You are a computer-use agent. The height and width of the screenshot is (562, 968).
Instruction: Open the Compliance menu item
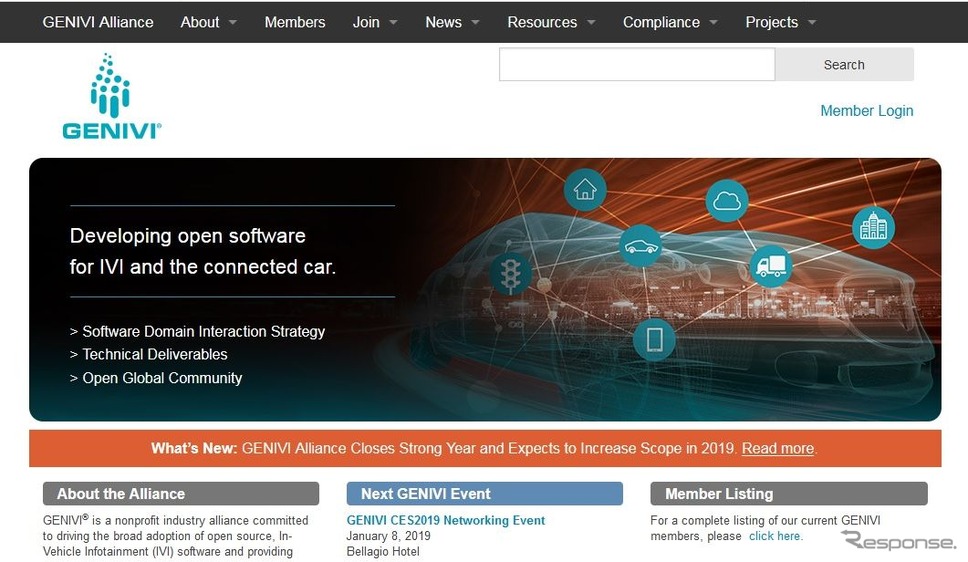point(661,22)
